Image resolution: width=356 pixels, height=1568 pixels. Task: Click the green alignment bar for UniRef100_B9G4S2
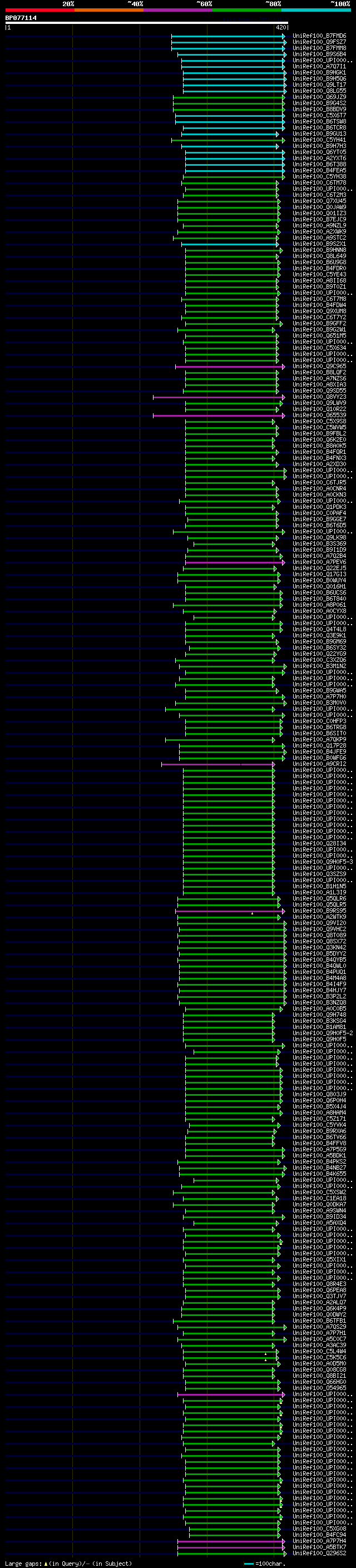pyautogui.click(x=229, y=103)
